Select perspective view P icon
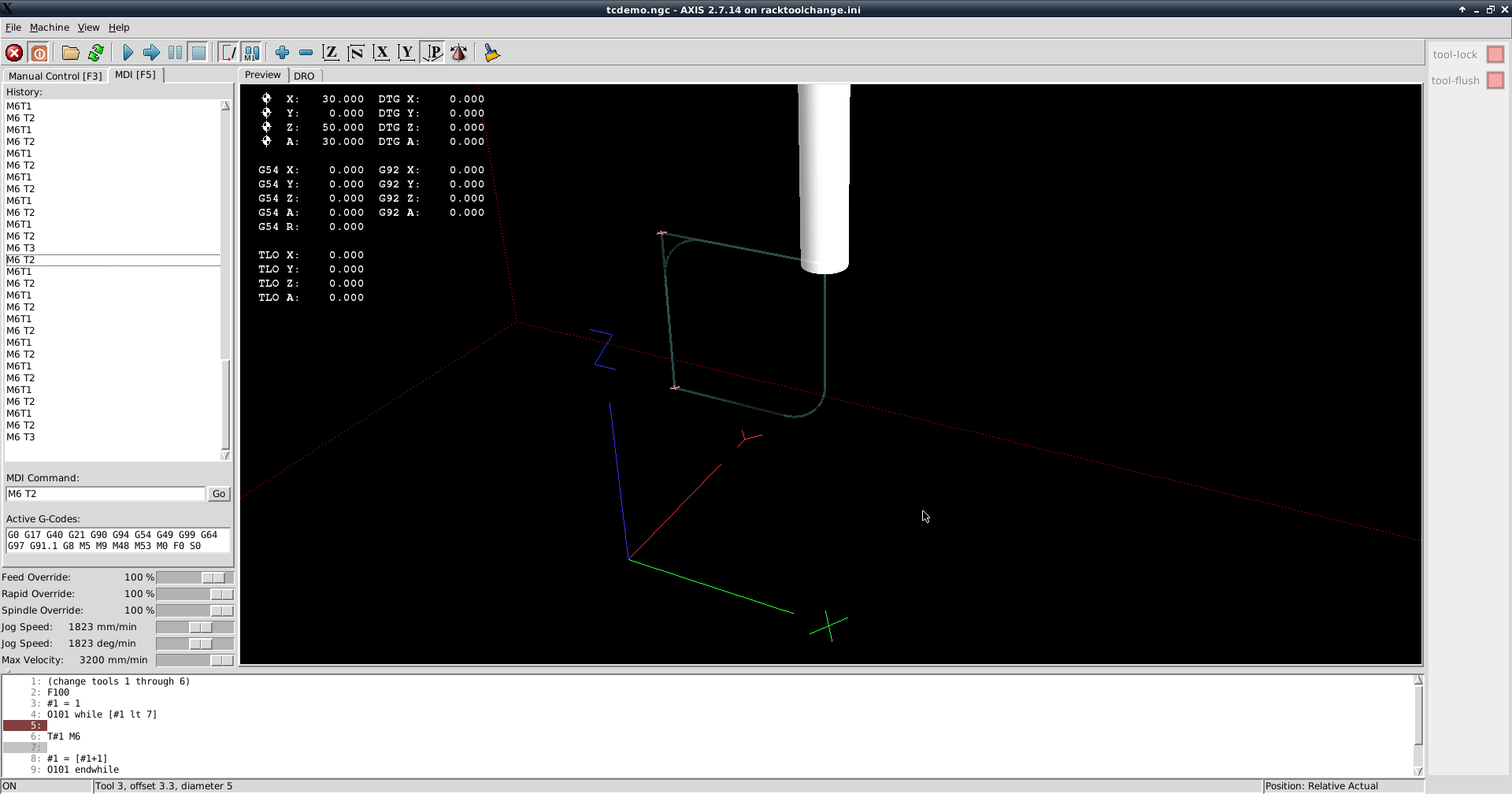Viewport: 1512px width, 794px height. [x=432, y=53]
